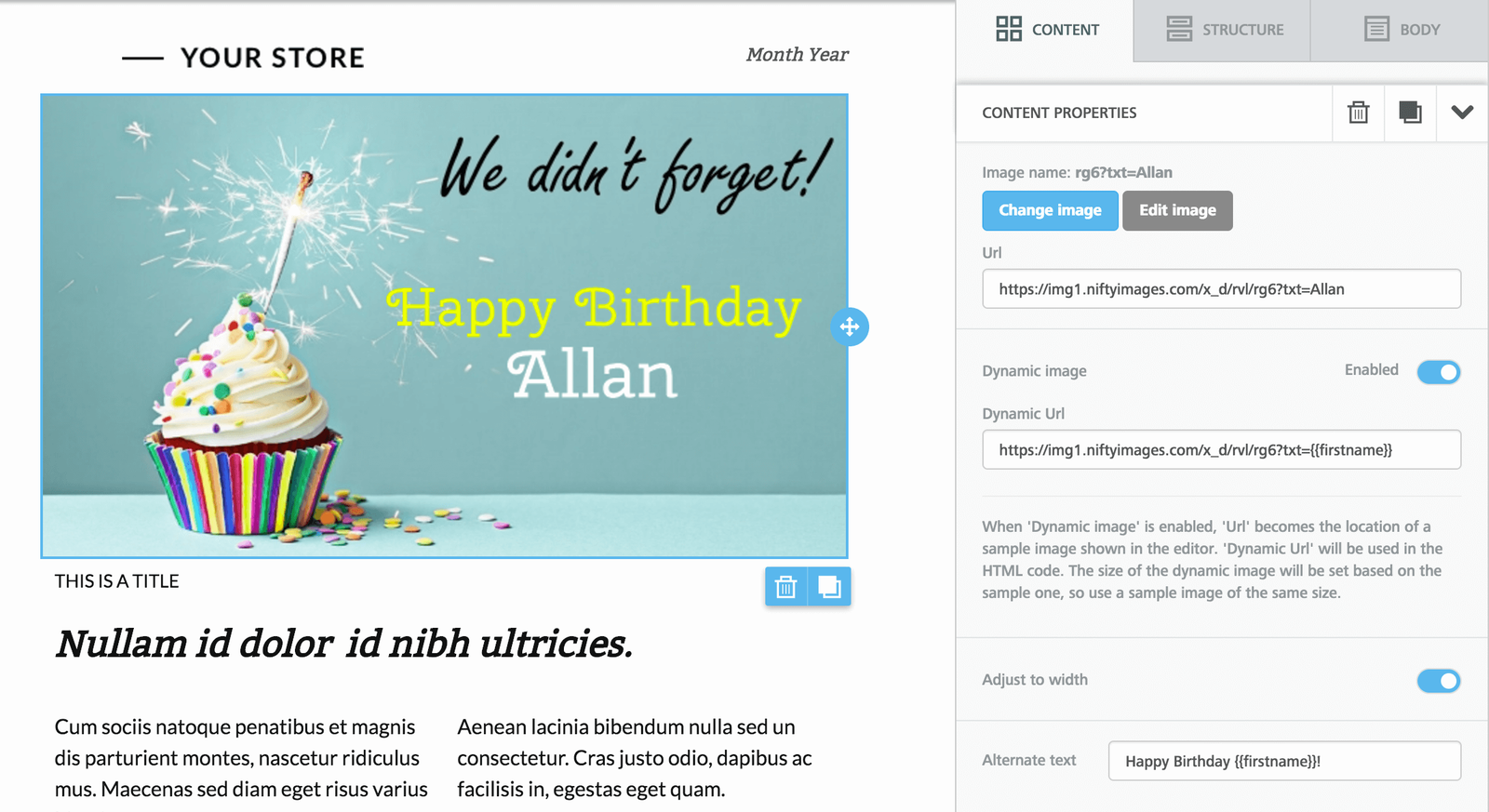Duplicate content via properties panel copy icon

click(1410, 113)
